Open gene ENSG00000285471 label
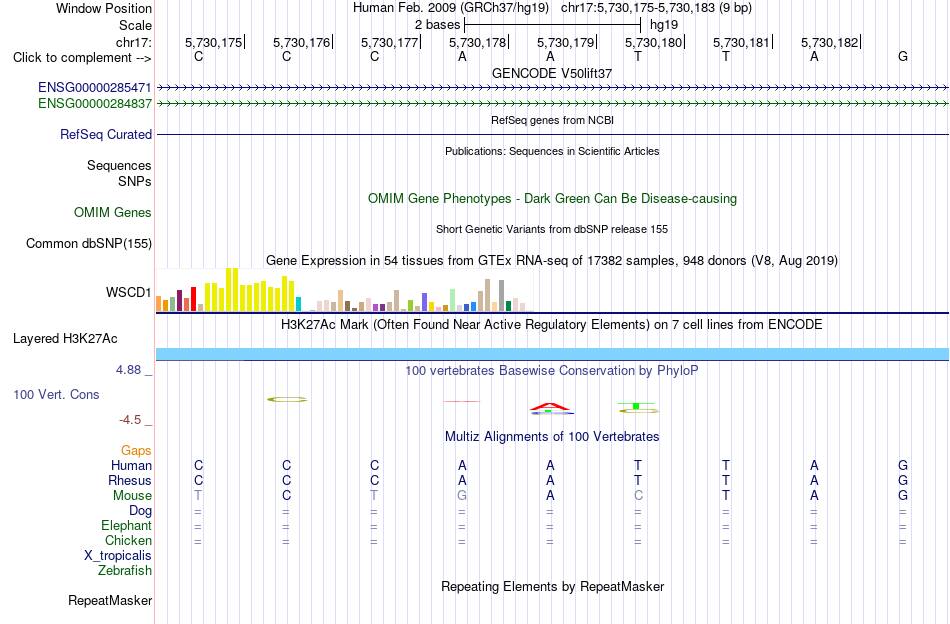The height and width of the screenshot is (624, 950). 95,87
